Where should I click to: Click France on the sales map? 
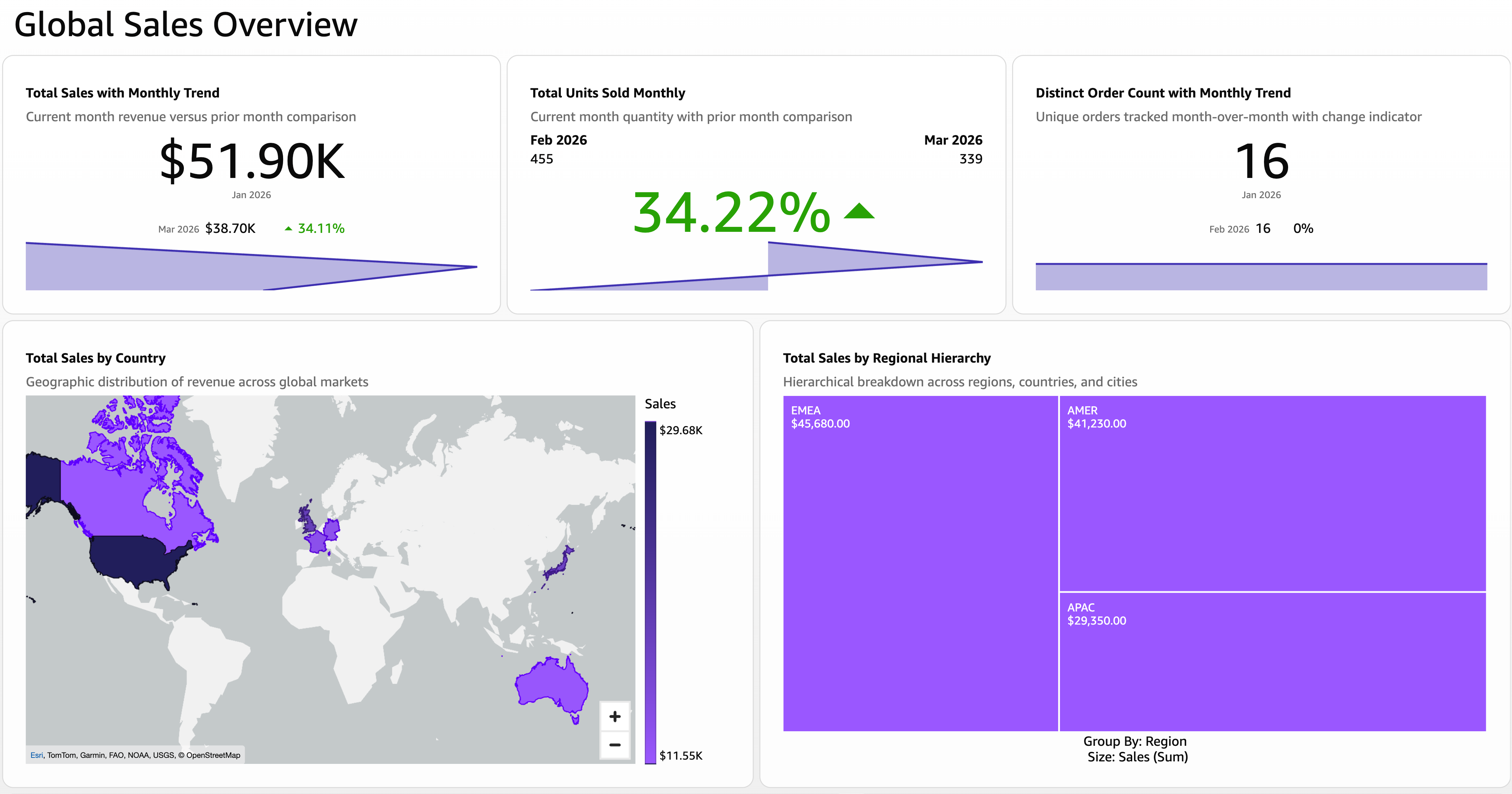(318, 542)
